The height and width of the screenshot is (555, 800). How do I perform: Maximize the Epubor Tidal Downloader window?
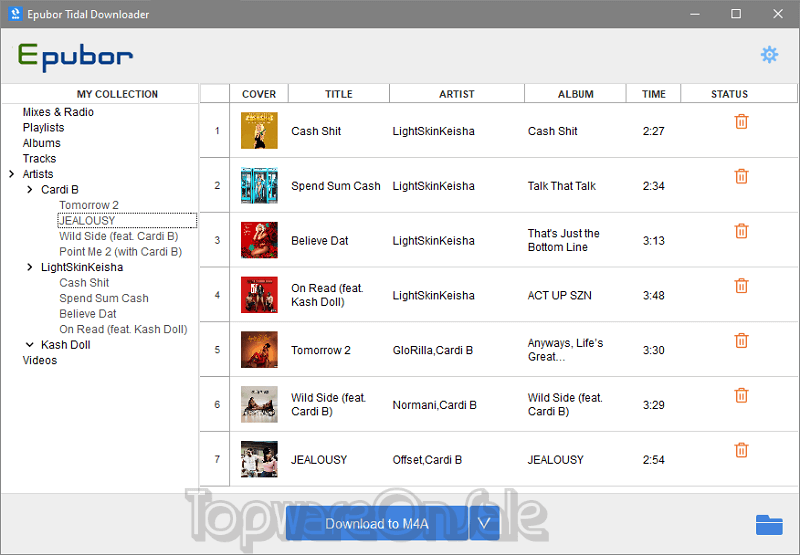coord(736,14)
